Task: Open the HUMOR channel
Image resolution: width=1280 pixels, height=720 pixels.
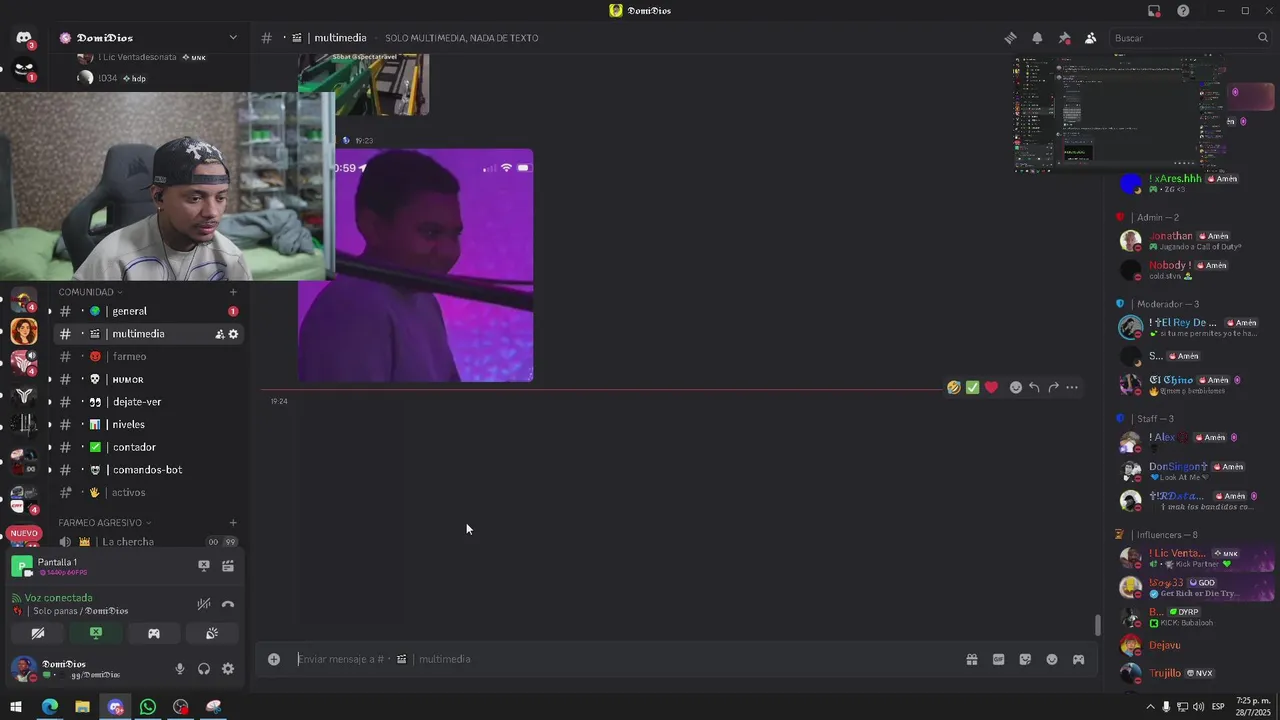Action: pos(148,379)
